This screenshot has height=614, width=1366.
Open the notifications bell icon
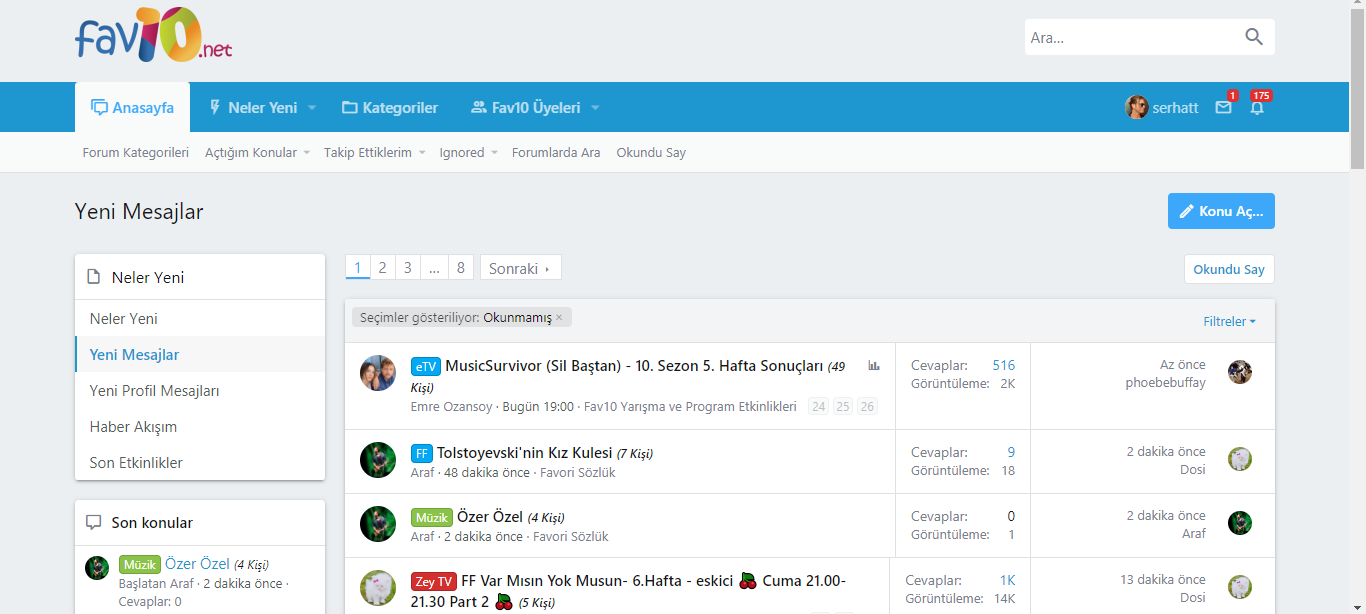(1257, 108)
